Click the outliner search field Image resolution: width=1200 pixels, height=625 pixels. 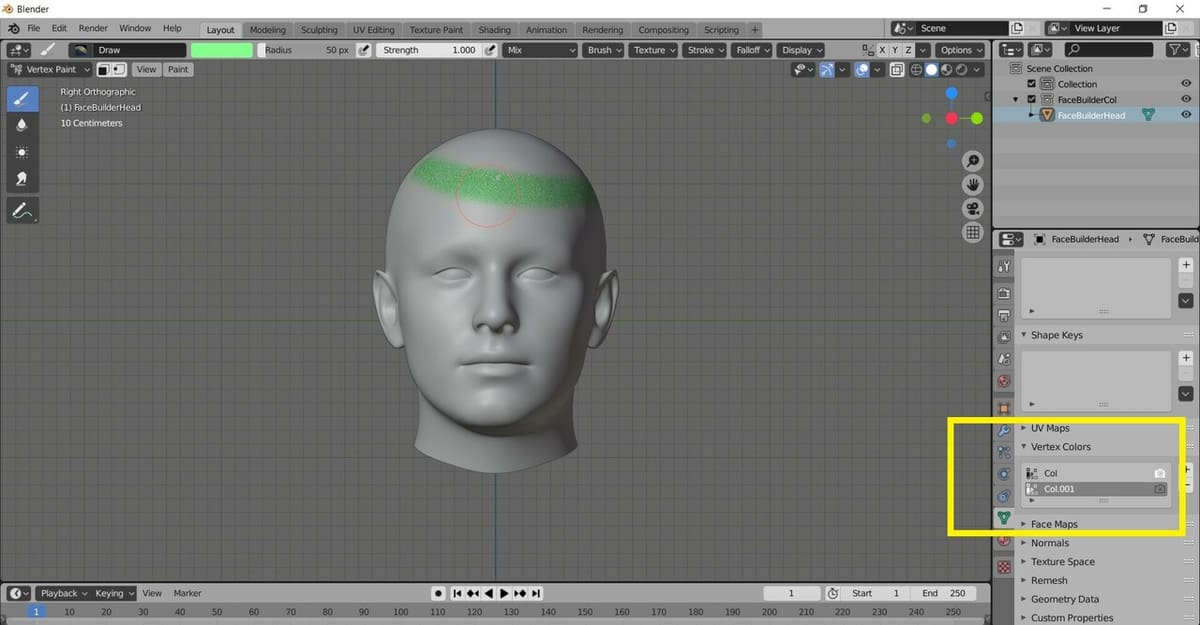(1110, 49)
